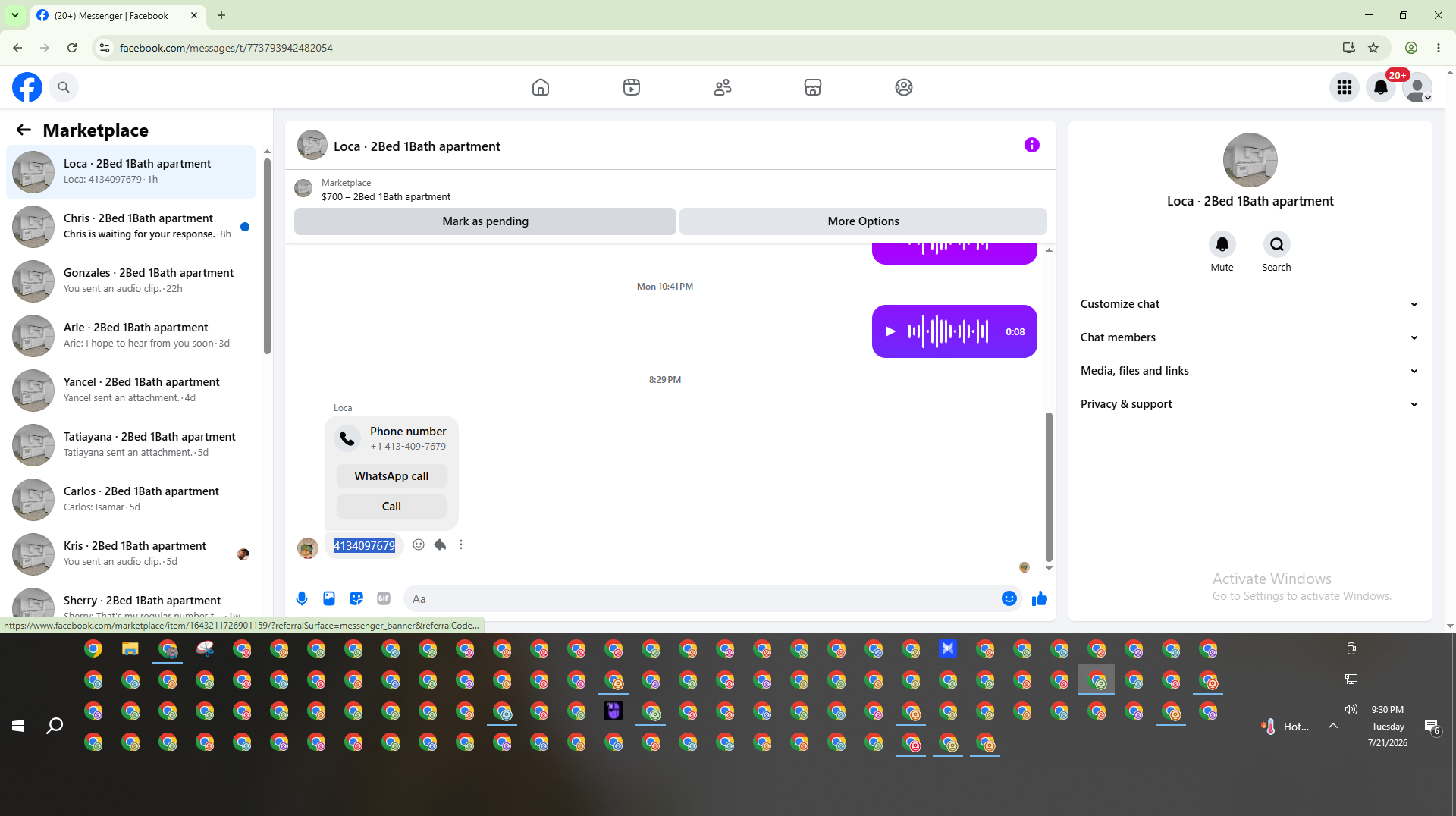
Task: Open the Friends icon in top nav
Action: point(723,87)
